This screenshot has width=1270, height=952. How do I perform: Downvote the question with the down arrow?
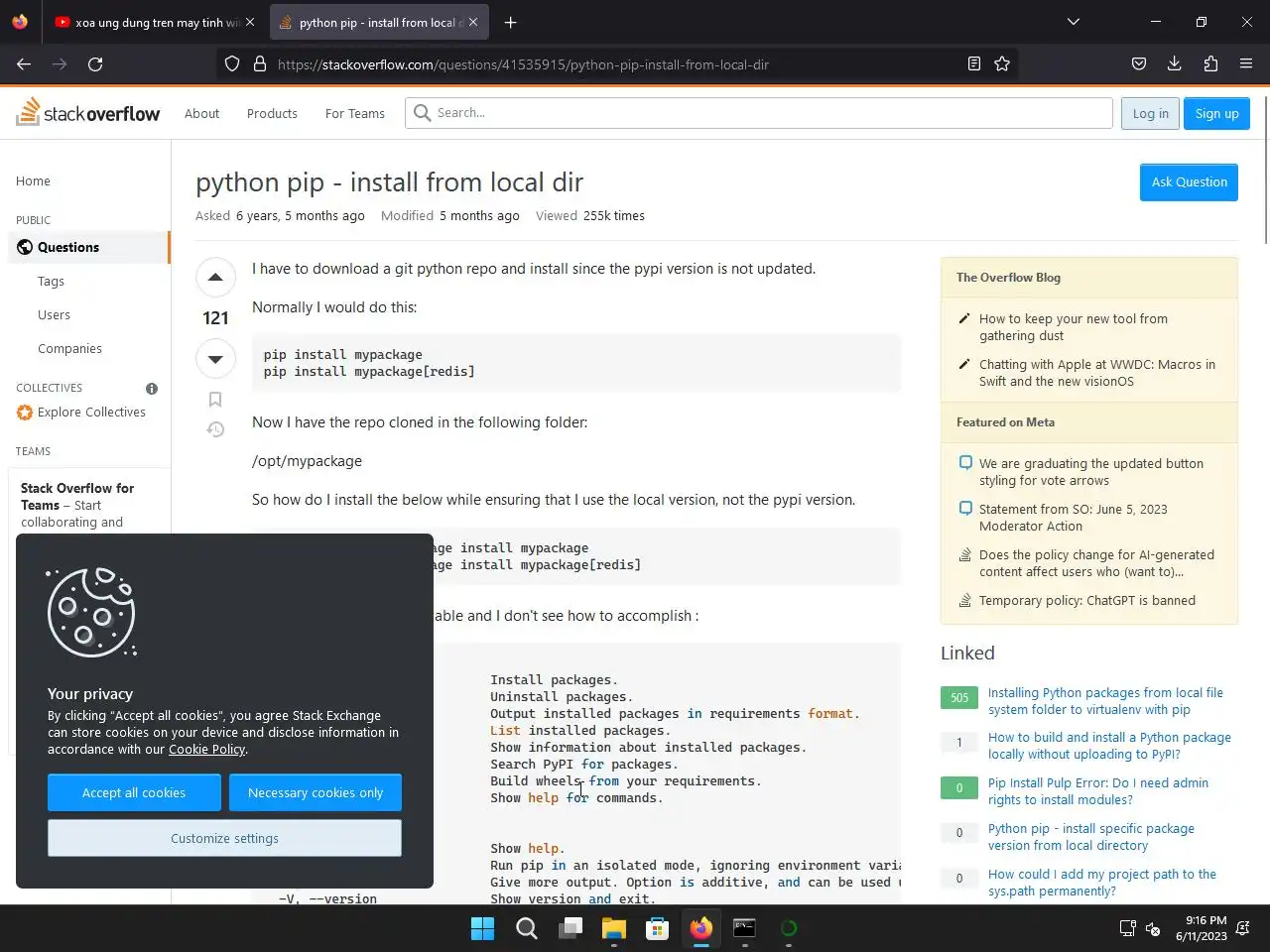215,359
